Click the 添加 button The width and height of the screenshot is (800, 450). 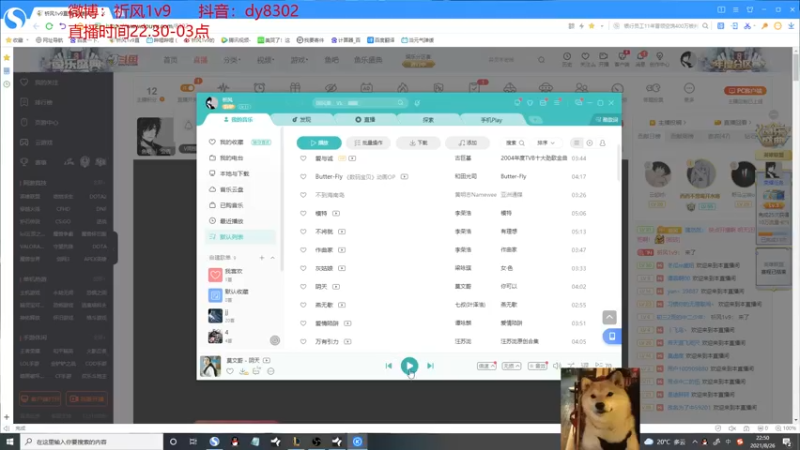pyautogui.click(x=467, y=143)
